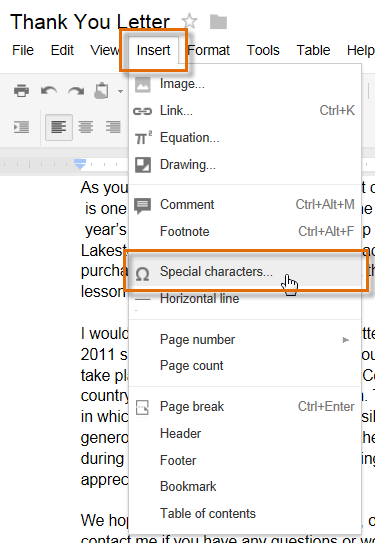
Task: Expand the Page number submenu
Action: point(245,339)
